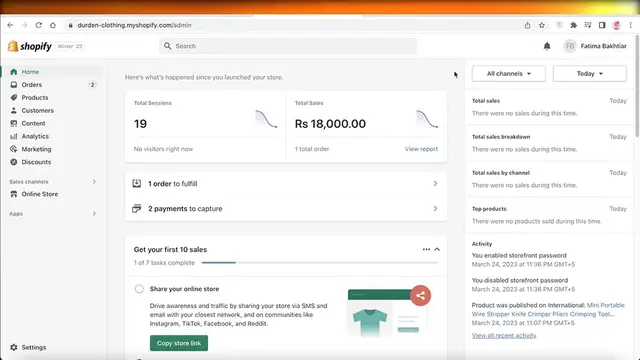
Task: Click the payments to capture card icon
Action: 137,209
